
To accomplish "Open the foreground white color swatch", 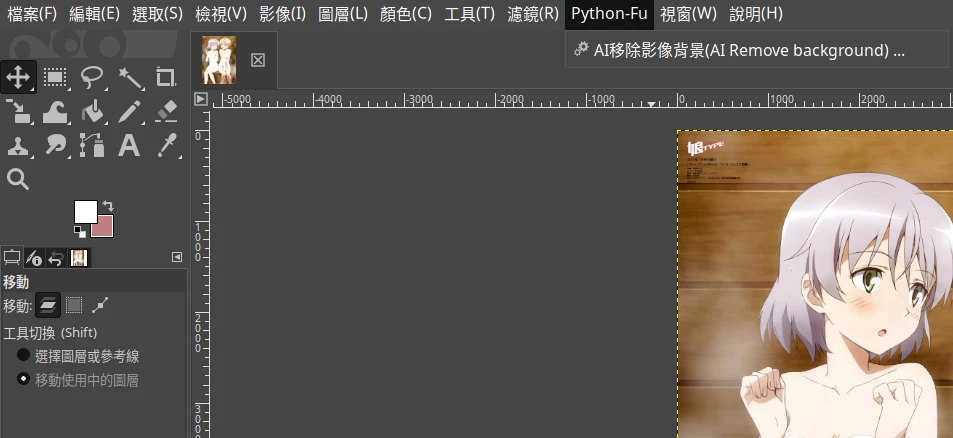I will [85, 211].
